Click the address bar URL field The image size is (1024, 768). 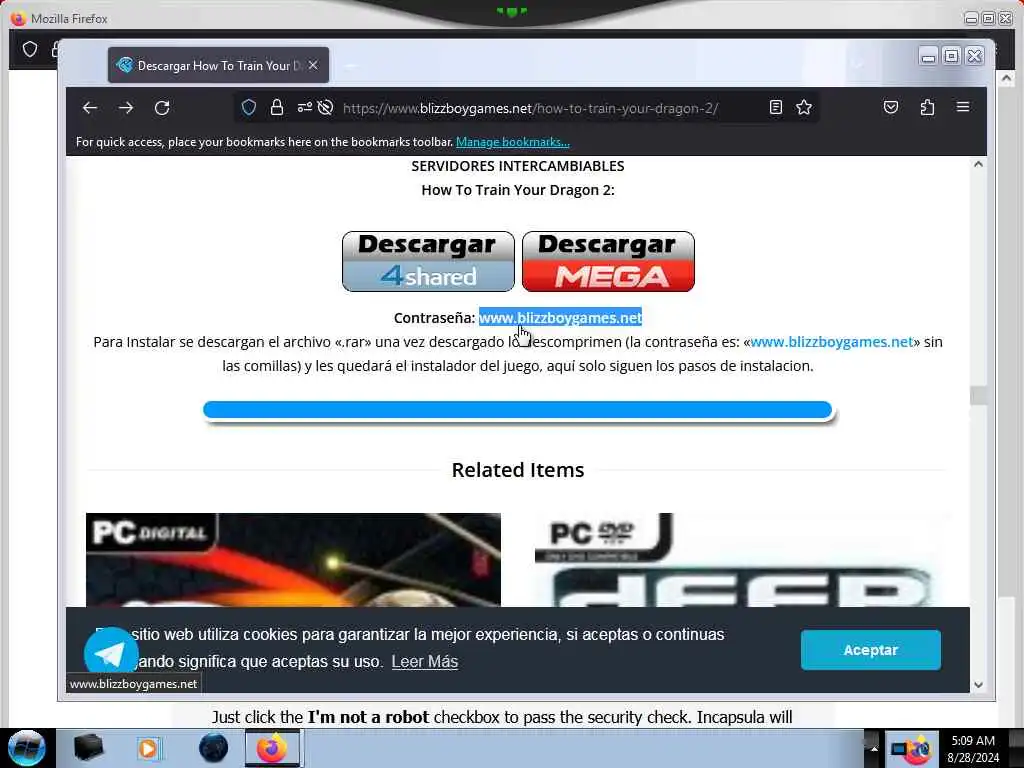[530, 108]
